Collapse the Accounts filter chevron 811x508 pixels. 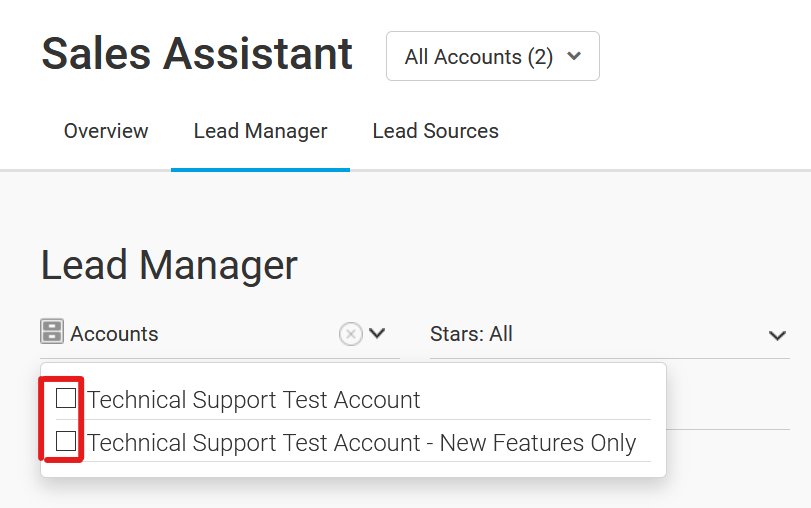(x=377, y=333)
